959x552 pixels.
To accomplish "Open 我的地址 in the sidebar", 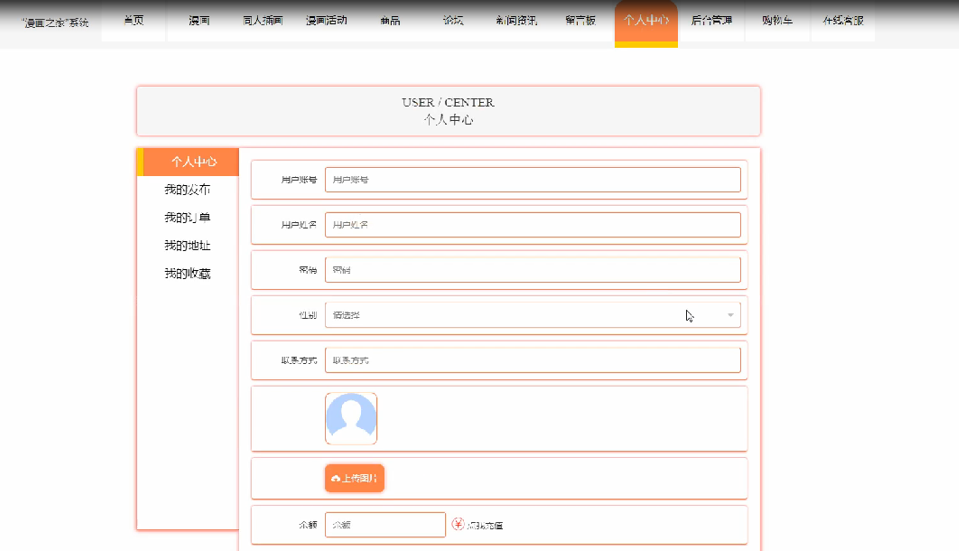I will click(x=187, y=246).
